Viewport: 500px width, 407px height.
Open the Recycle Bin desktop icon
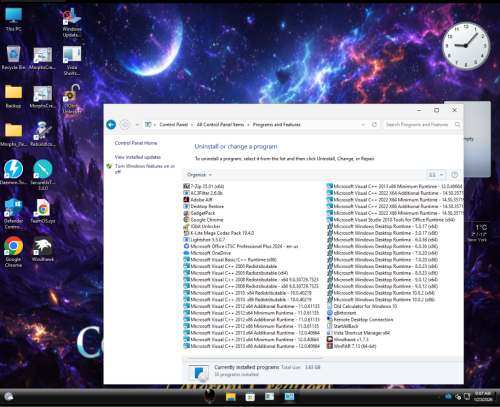pos(13,58)
